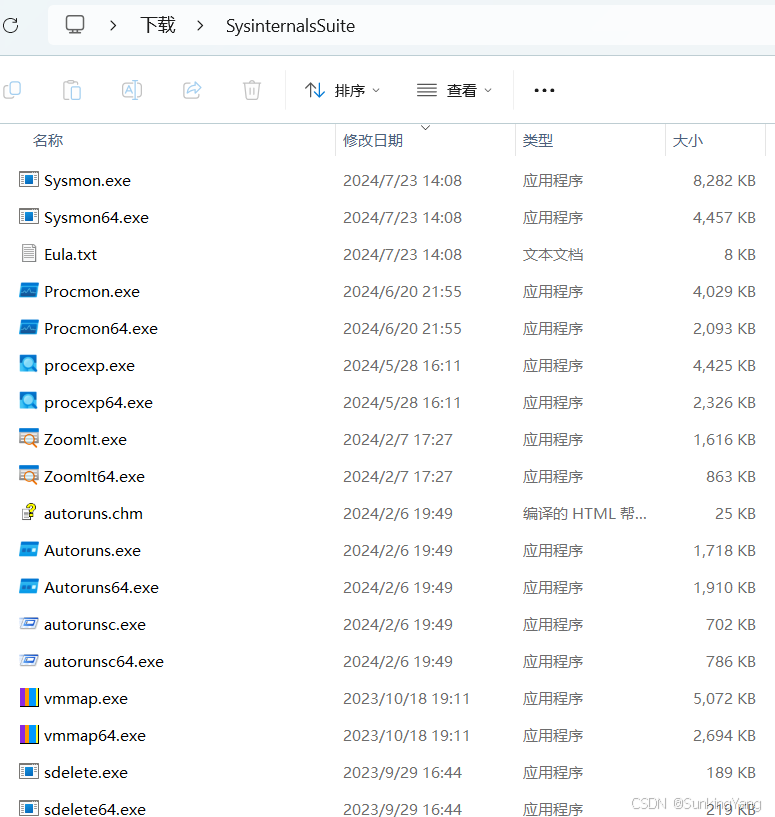Click the Paste toolbar icon

point(72,90)
